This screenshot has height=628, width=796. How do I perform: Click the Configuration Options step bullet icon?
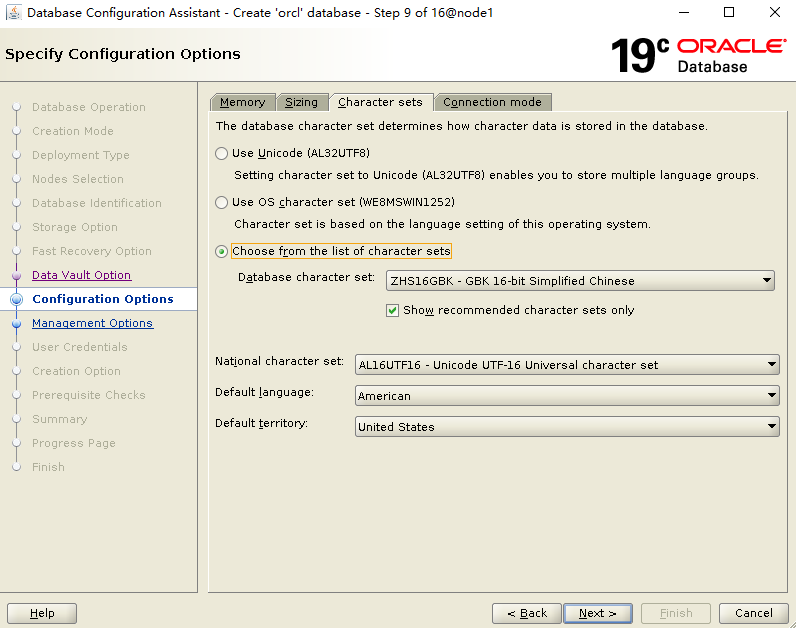17,299
